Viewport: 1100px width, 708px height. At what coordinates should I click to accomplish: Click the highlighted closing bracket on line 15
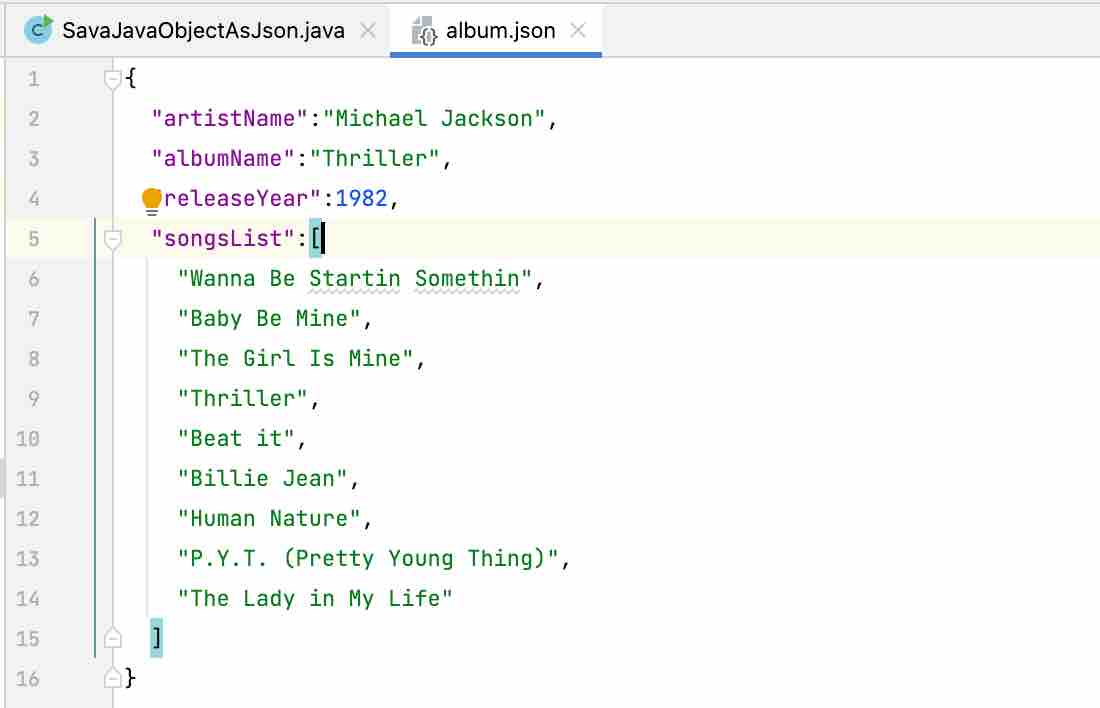point(156,638)
